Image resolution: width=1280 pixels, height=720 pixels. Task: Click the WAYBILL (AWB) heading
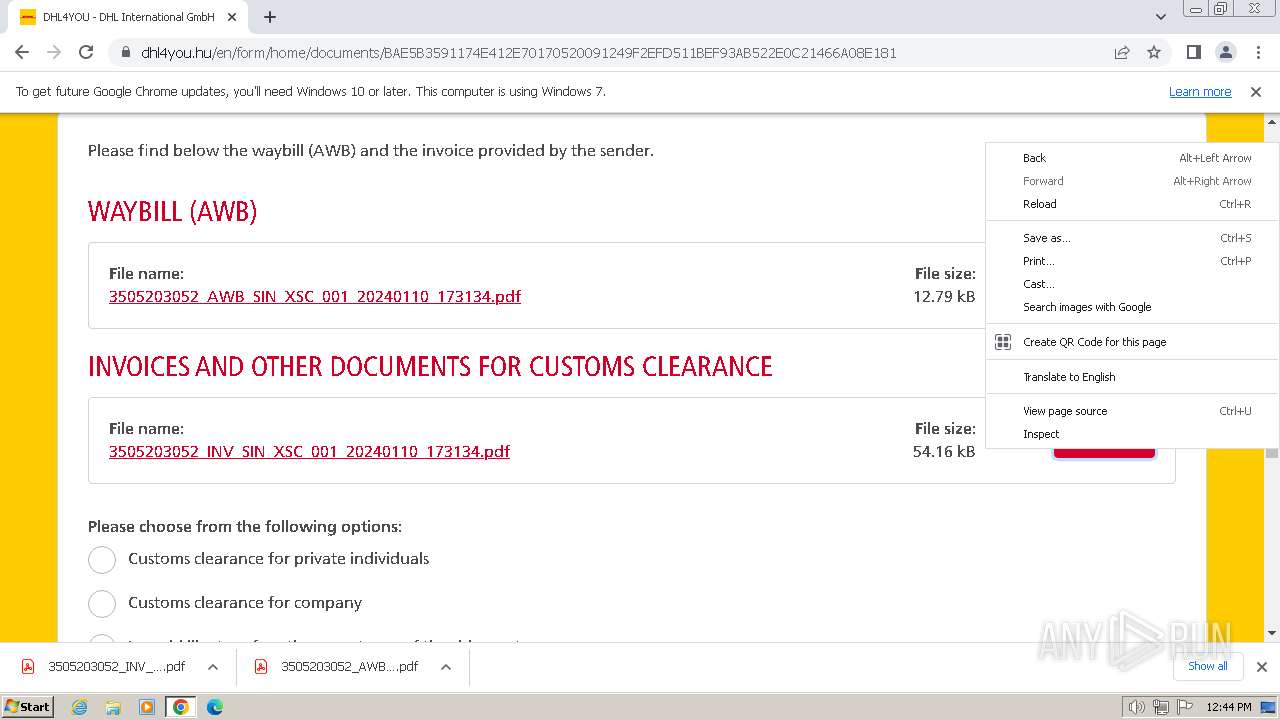coord(172,212)
